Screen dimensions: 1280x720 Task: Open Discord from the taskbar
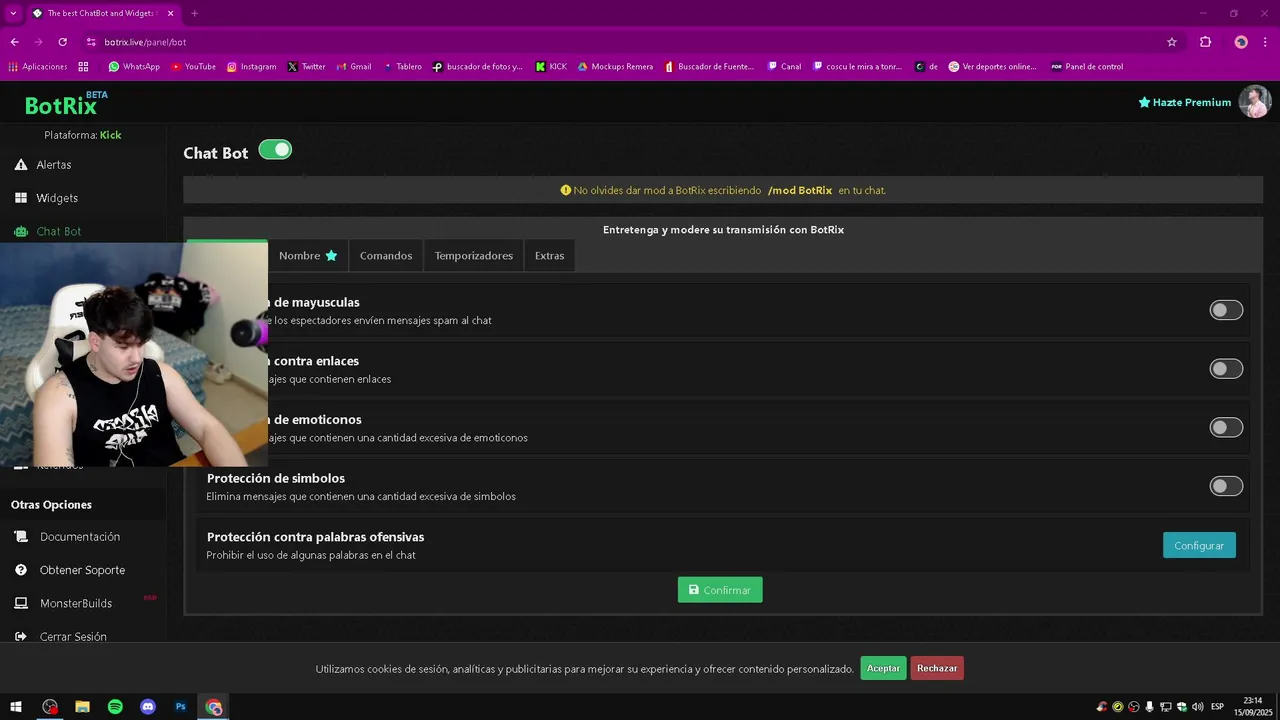click(148, 707)
